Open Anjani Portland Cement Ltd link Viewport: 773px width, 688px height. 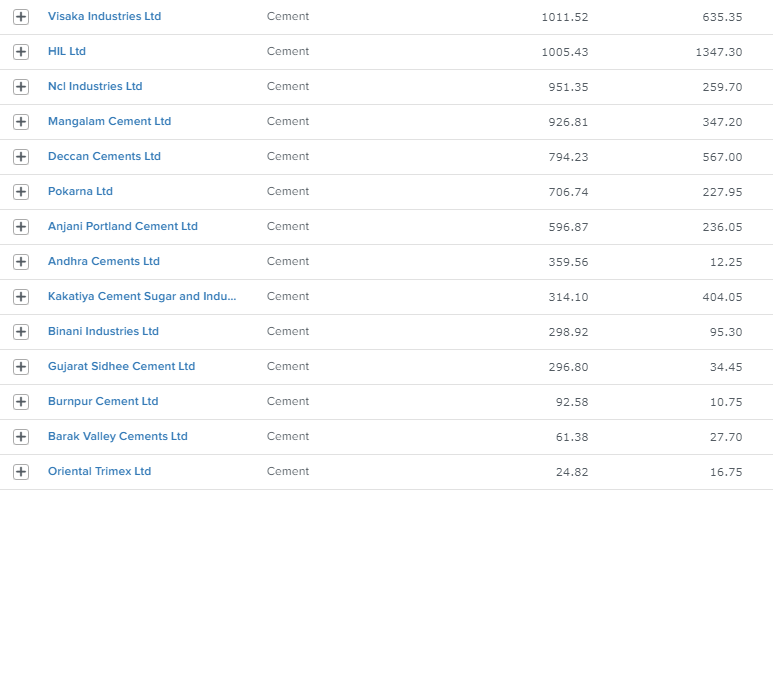pyautogui.click(x=123, y=226)
